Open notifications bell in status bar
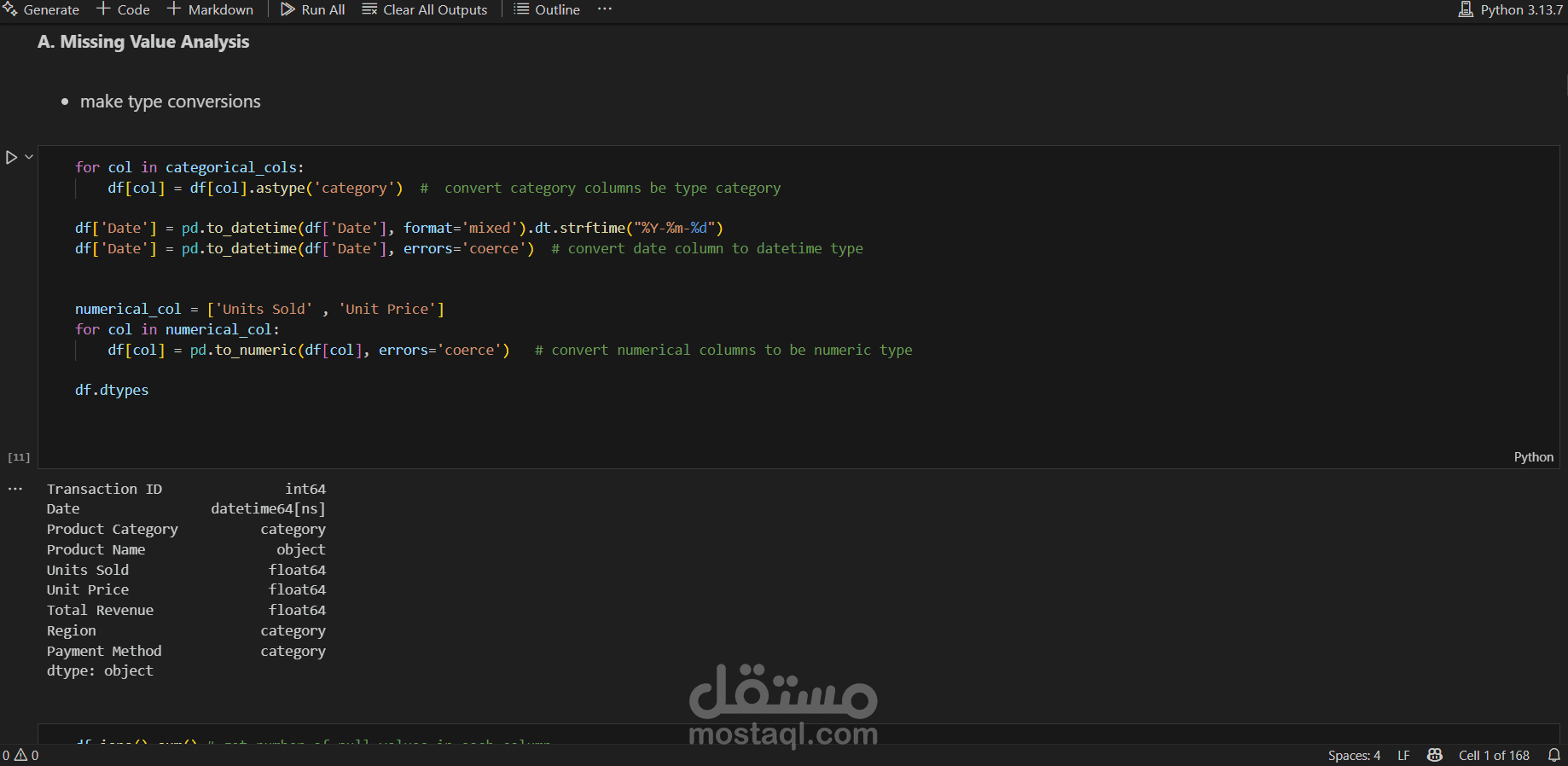This screenshot has width=1568, height=766. [x=1553, y=755]
